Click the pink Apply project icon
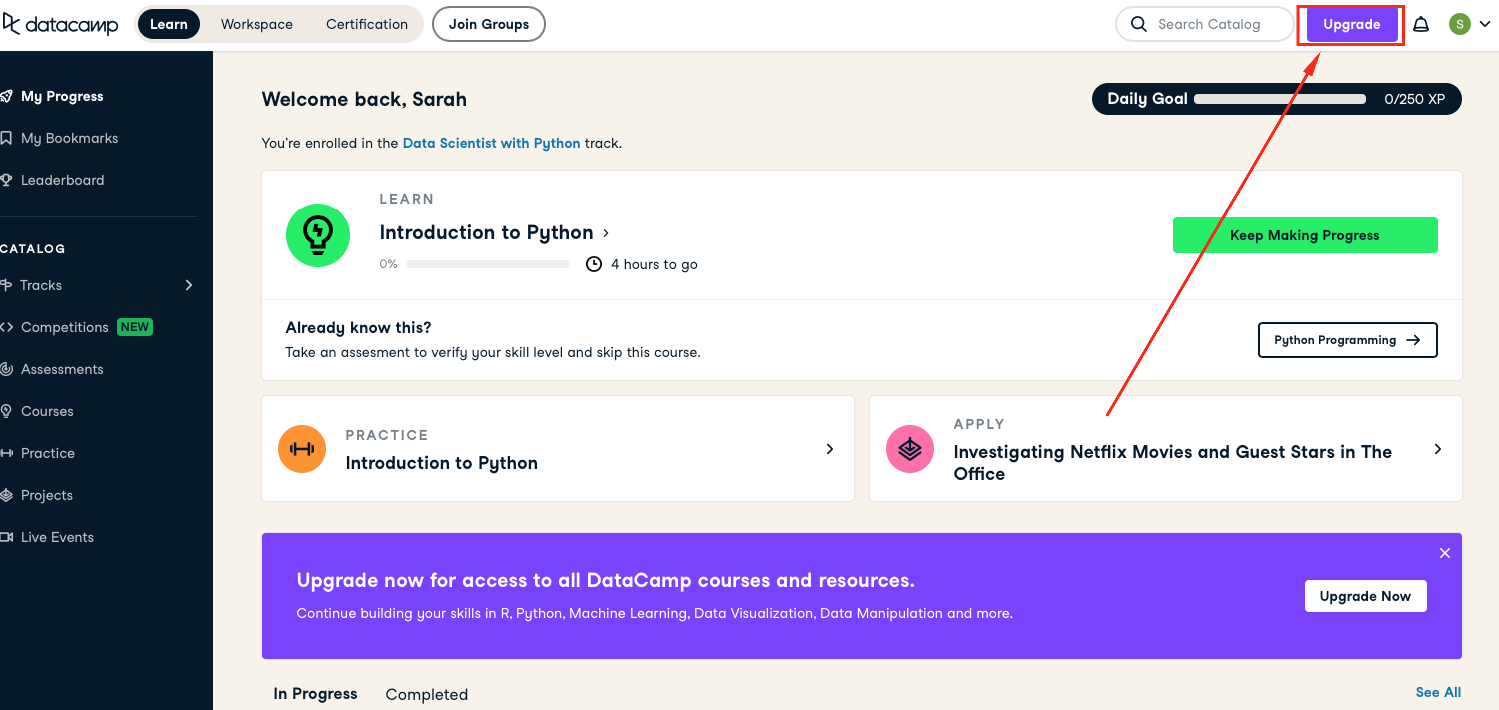 click(x=910, y=449)
